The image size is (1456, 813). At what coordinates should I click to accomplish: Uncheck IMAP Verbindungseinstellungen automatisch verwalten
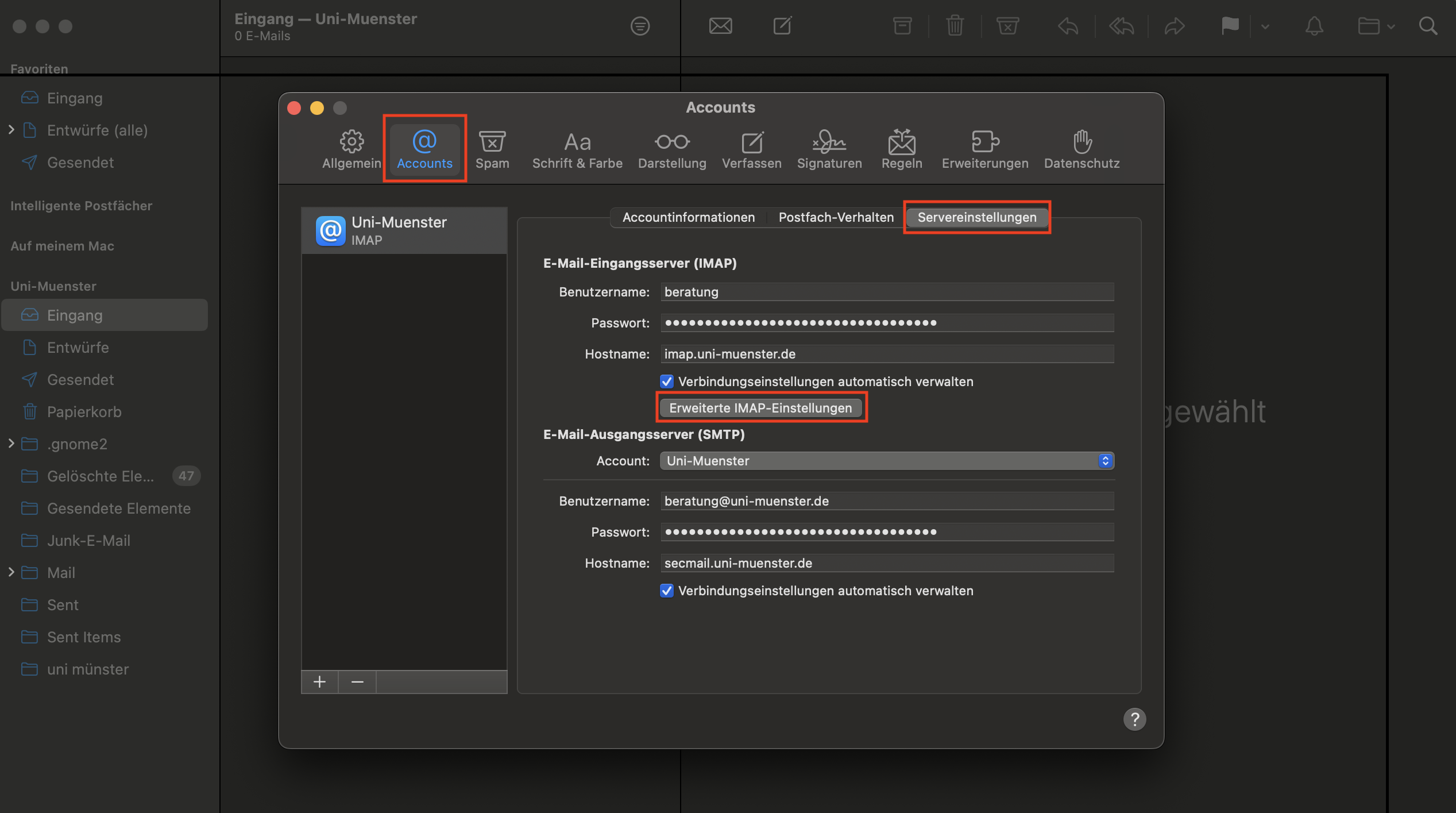(666, 382)
